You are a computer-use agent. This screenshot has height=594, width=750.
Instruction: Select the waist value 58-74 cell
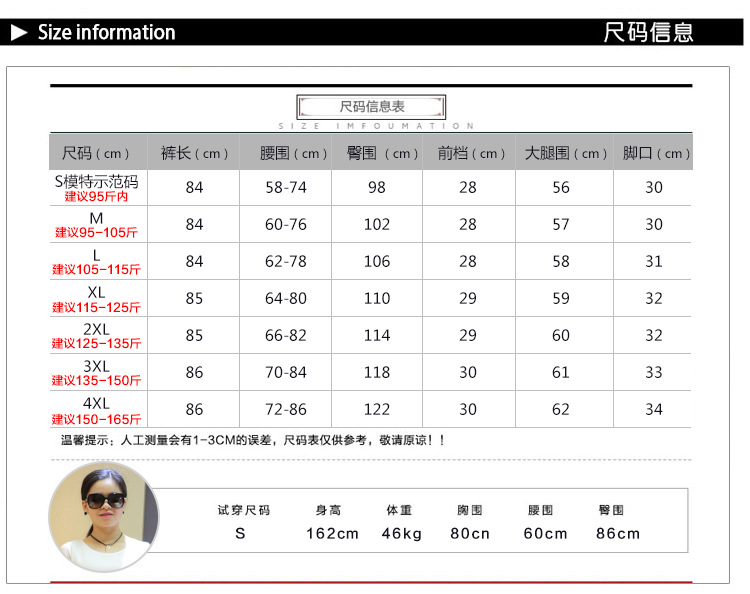pyautogui.click(x=286, y=188)
